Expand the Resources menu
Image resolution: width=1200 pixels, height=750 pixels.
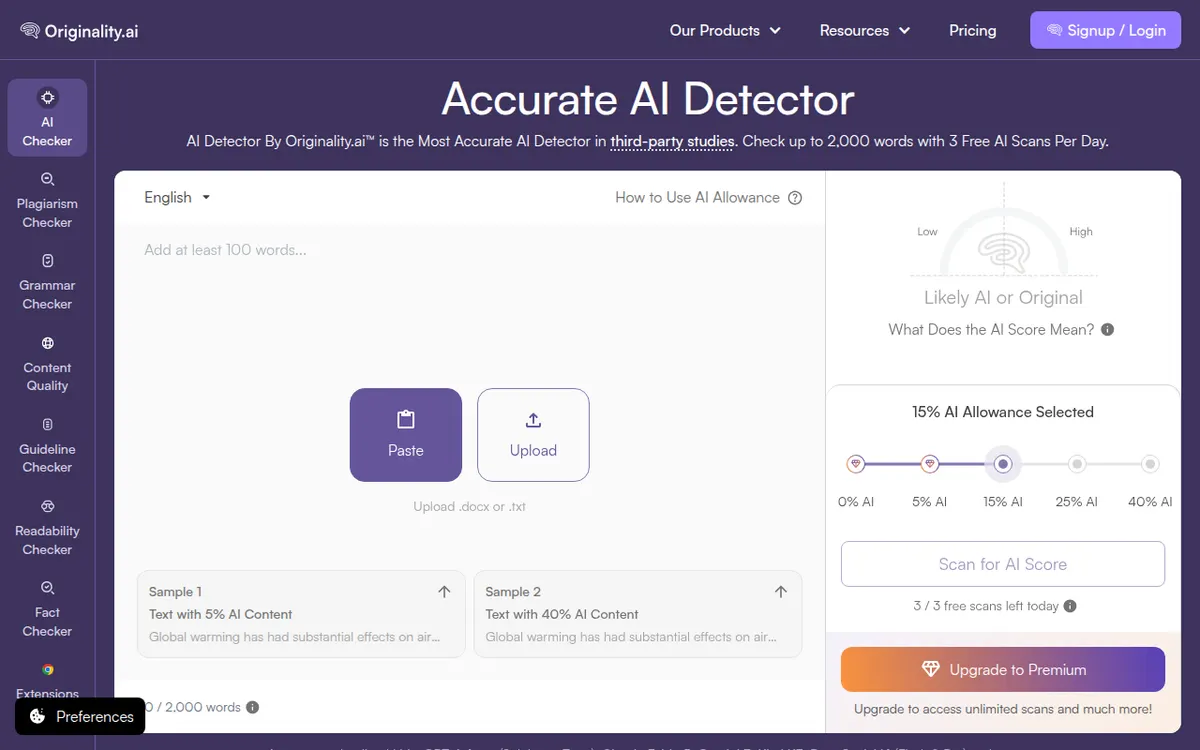click(865, 31)
